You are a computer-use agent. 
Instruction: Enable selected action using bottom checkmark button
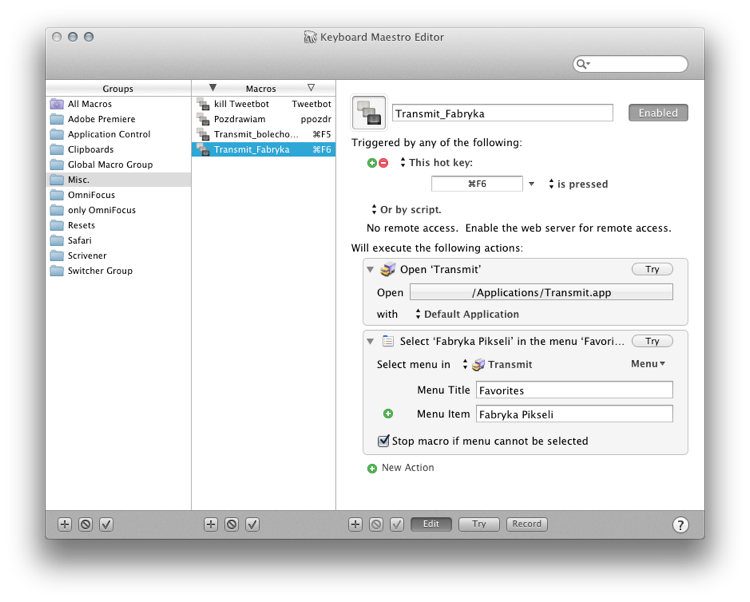point(397,525)
